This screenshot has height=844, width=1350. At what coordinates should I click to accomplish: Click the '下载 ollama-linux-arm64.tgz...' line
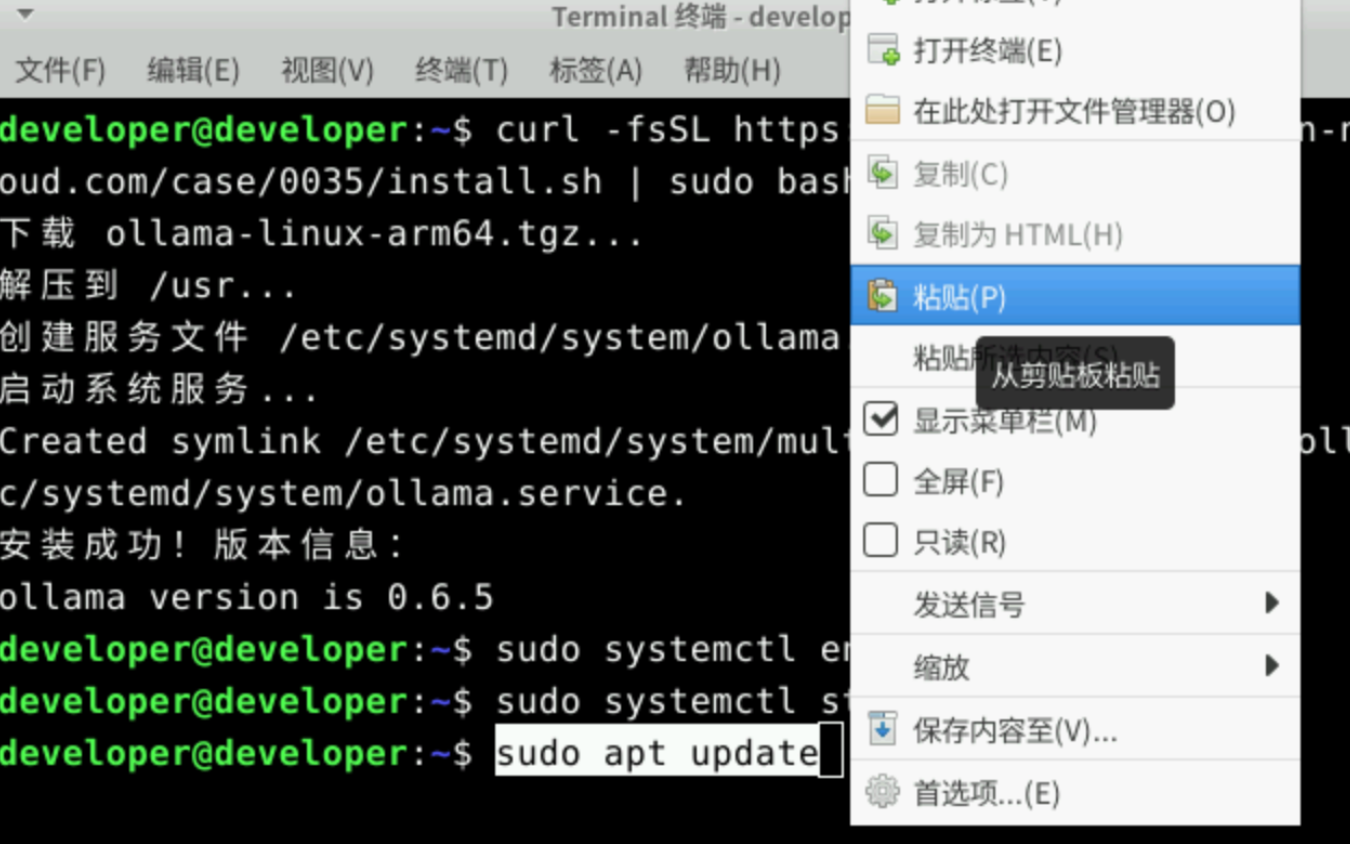(322, 233)
